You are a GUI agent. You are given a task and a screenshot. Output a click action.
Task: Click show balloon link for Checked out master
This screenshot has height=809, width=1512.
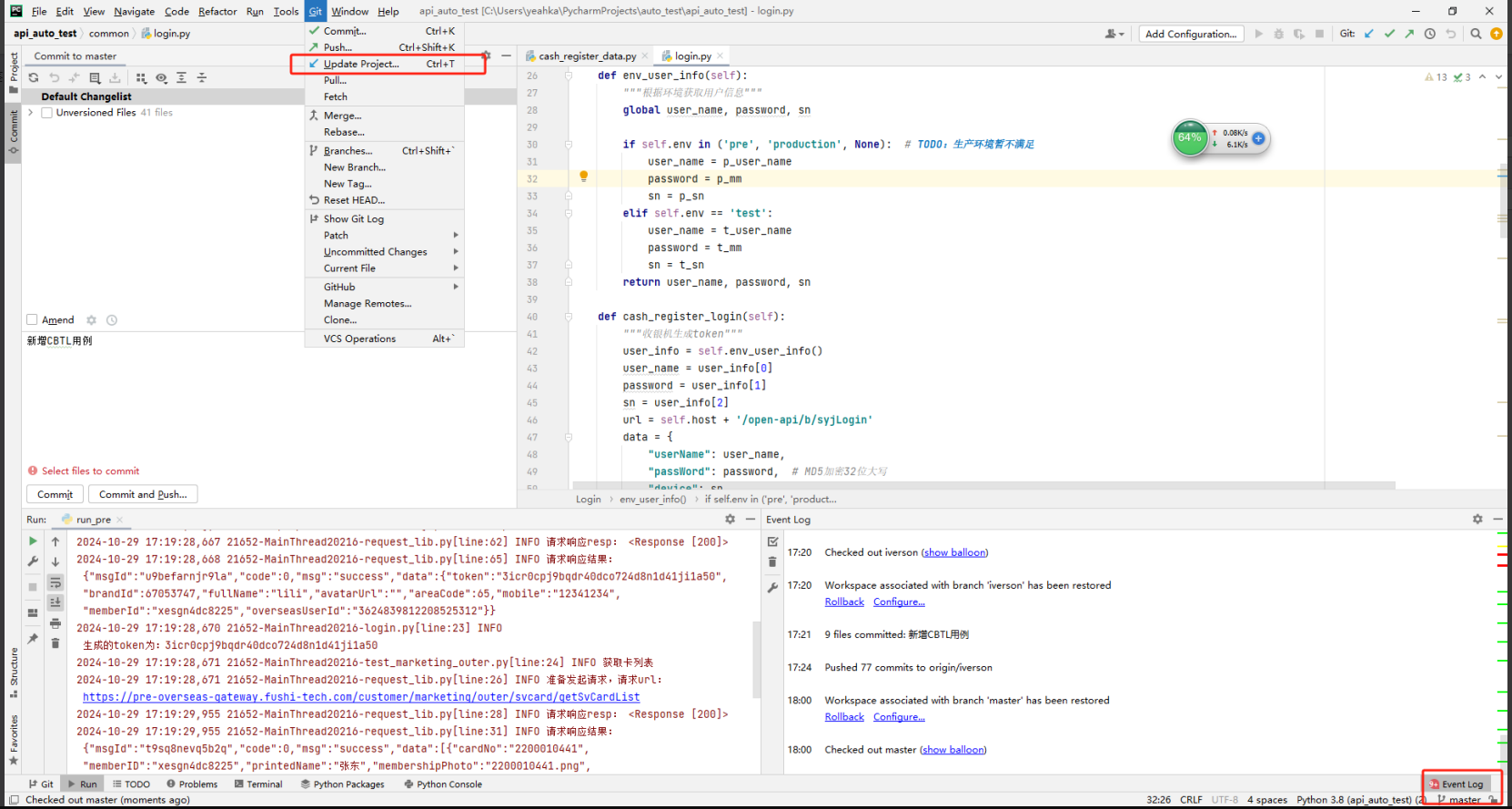coord(953,750)
